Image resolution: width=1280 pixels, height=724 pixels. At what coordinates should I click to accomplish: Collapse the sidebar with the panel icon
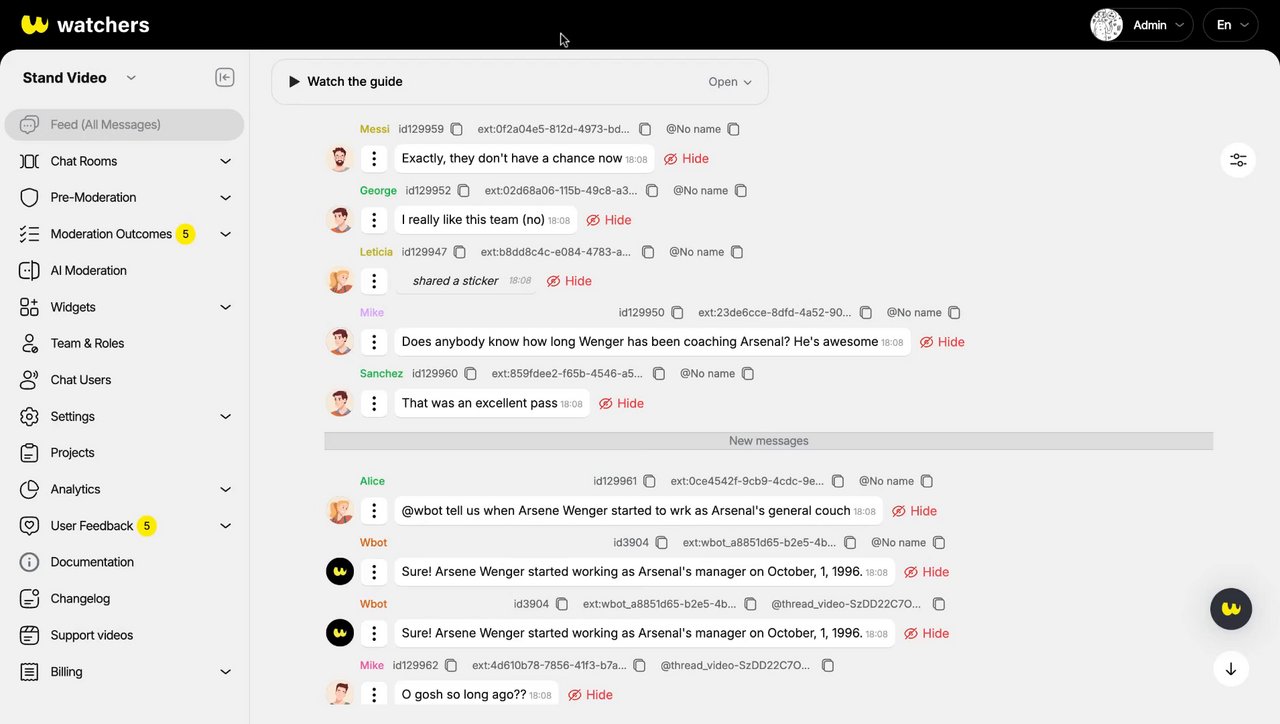tap(225, 78)
